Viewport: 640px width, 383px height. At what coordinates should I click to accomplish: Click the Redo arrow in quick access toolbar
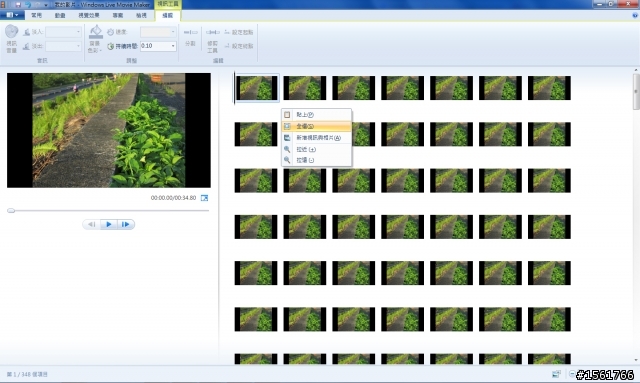(x=38, y=4)
